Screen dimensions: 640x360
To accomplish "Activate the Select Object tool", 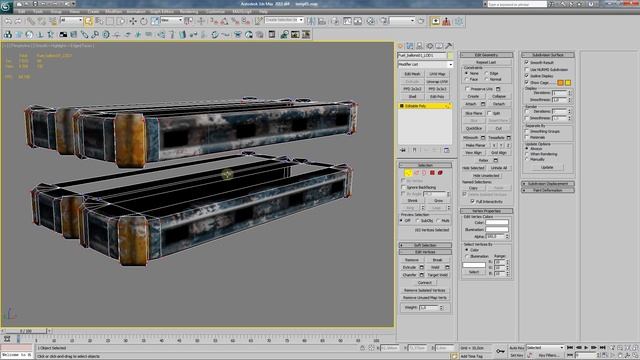I will pyautogui.click(x=89, y=21).
